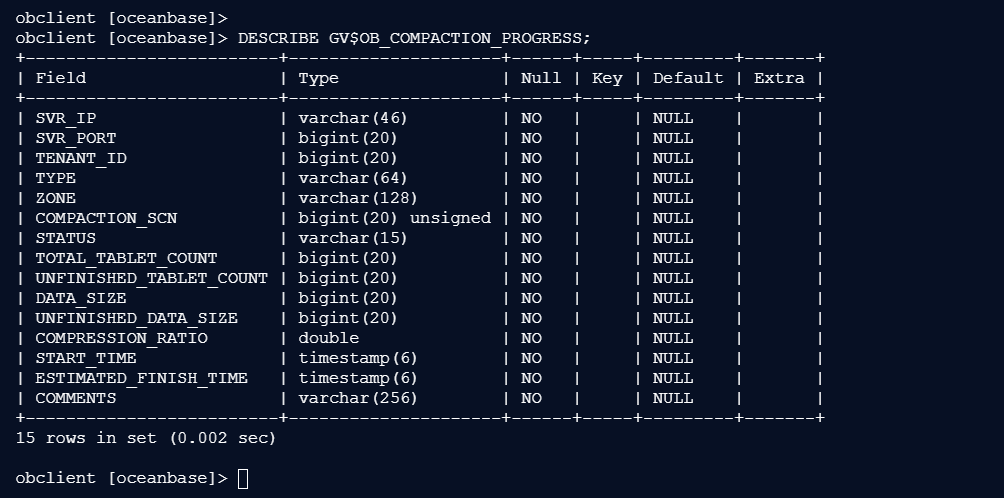Click the "15 rows in set" result line
This screenshot has width=1004, height=498.
pyautogui.click(x=146, y=438)
